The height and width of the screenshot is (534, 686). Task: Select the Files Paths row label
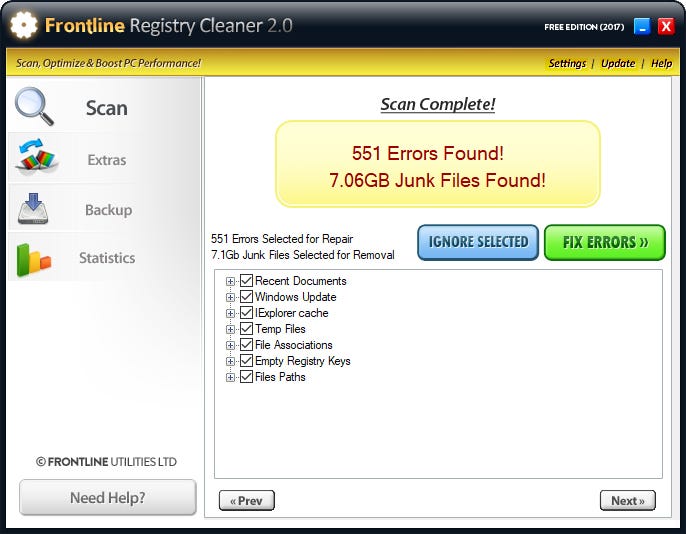coord(280,377)
